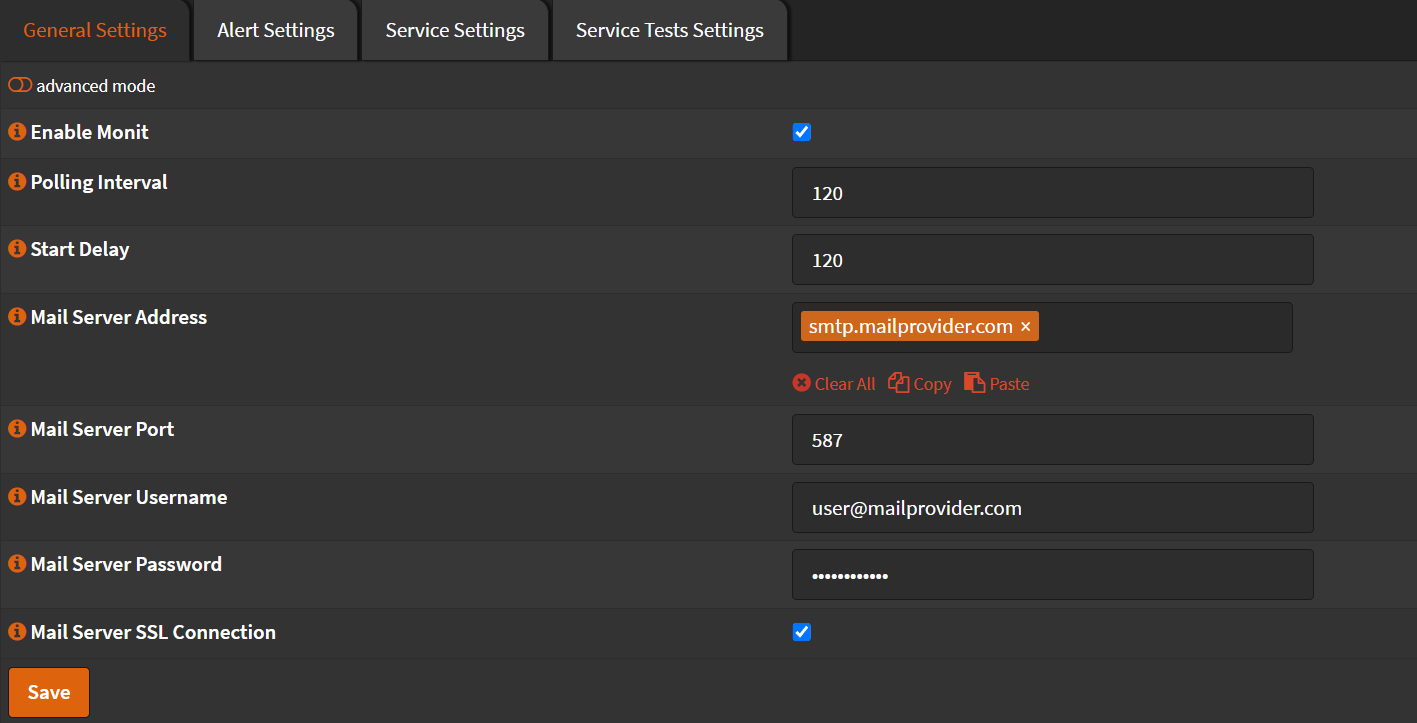Click the info icon for Mail Server Address
Viewport: 1417px width, 723px height.
click(17, 317)
